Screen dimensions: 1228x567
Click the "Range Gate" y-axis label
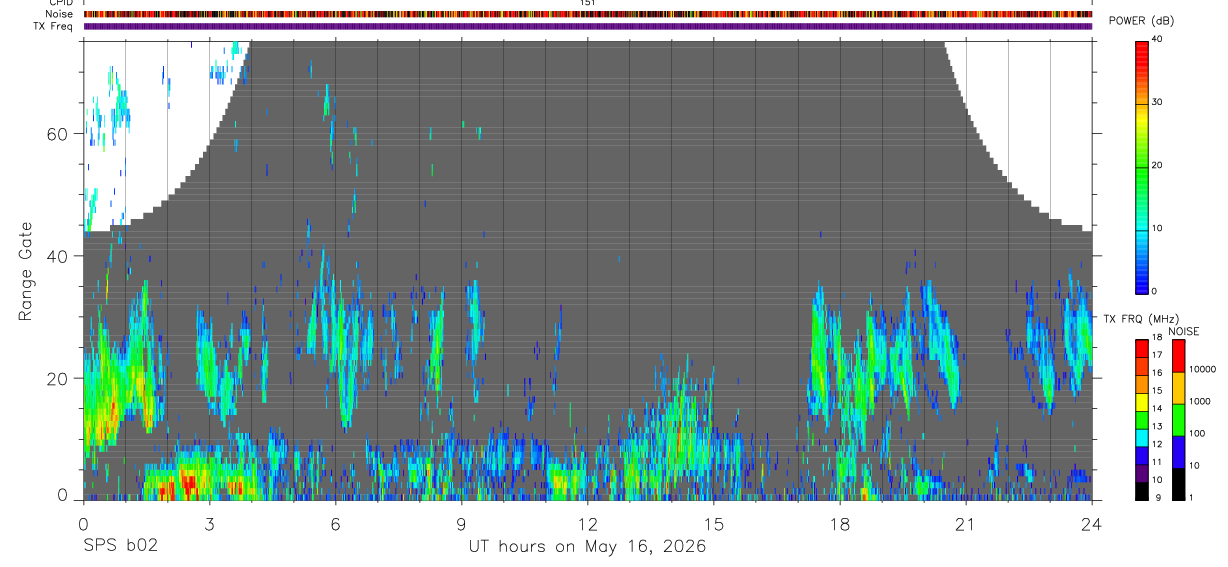point(26,272)
